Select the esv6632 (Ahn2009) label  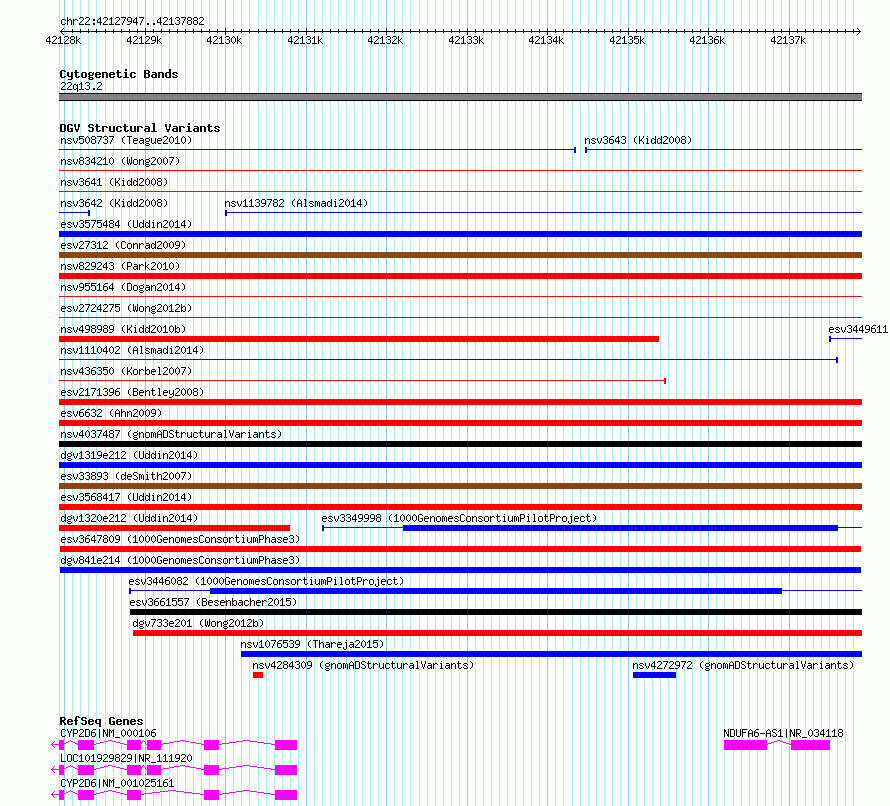(111, 413)
